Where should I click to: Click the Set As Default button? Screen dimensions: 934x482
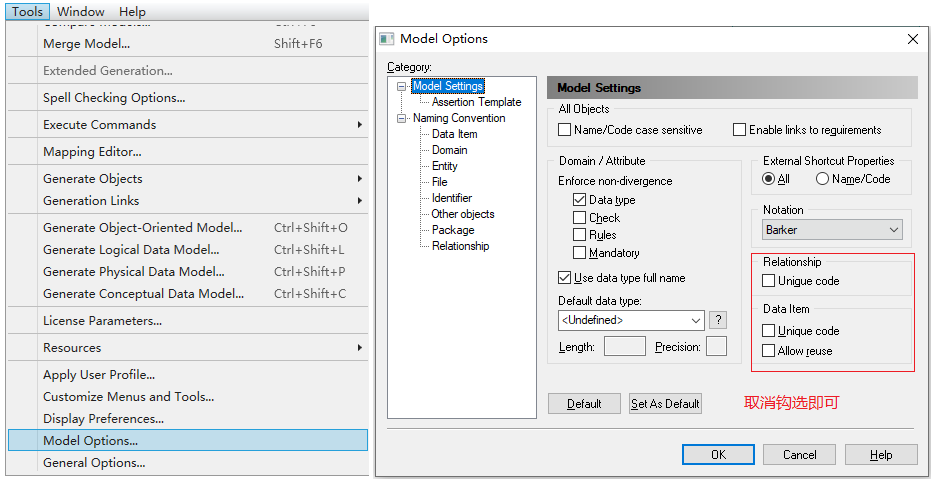pyautogui.click(x=665, y=404)
